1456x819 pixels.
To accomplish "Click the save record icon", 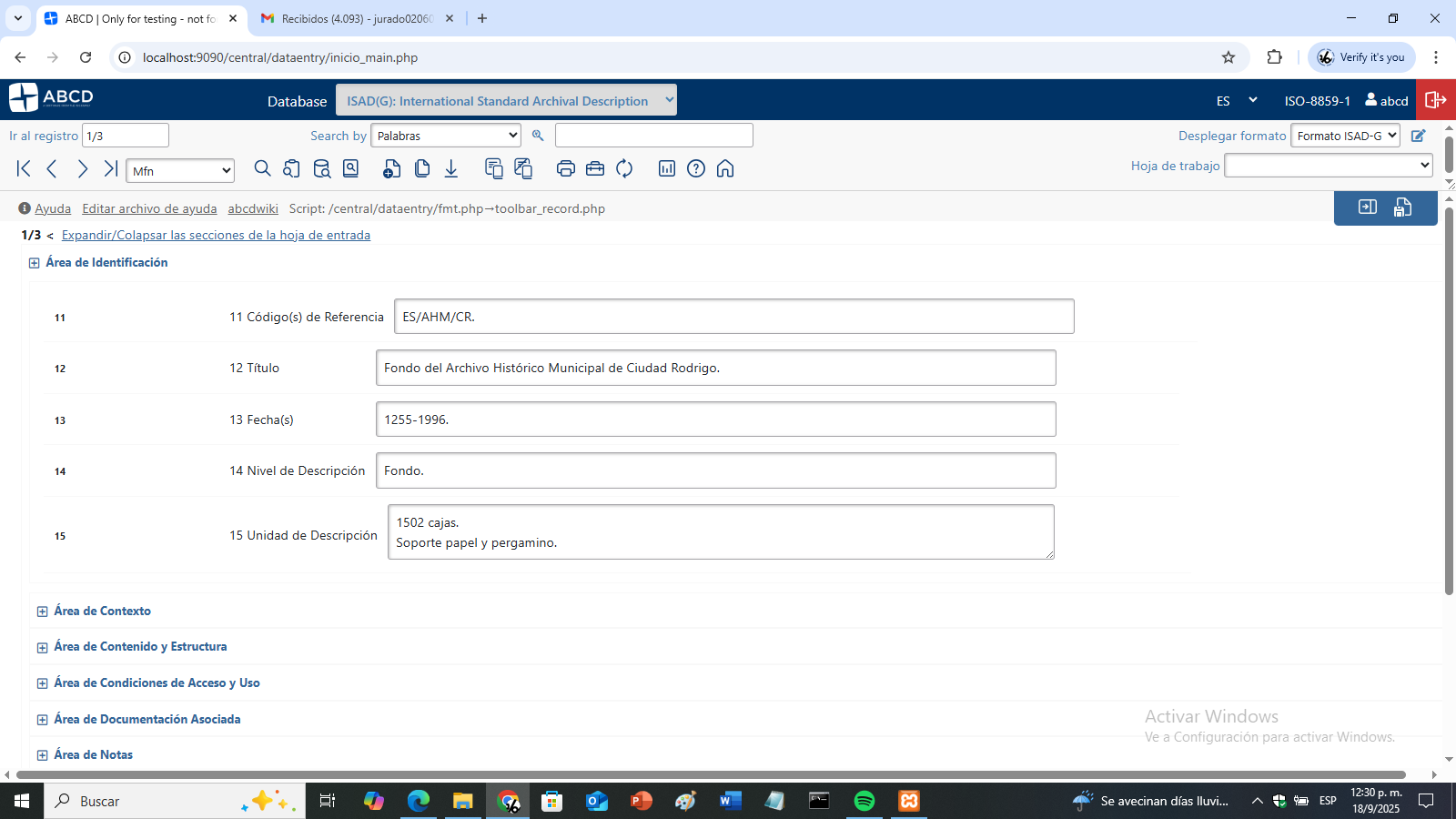I will (x=1402, y=207).
